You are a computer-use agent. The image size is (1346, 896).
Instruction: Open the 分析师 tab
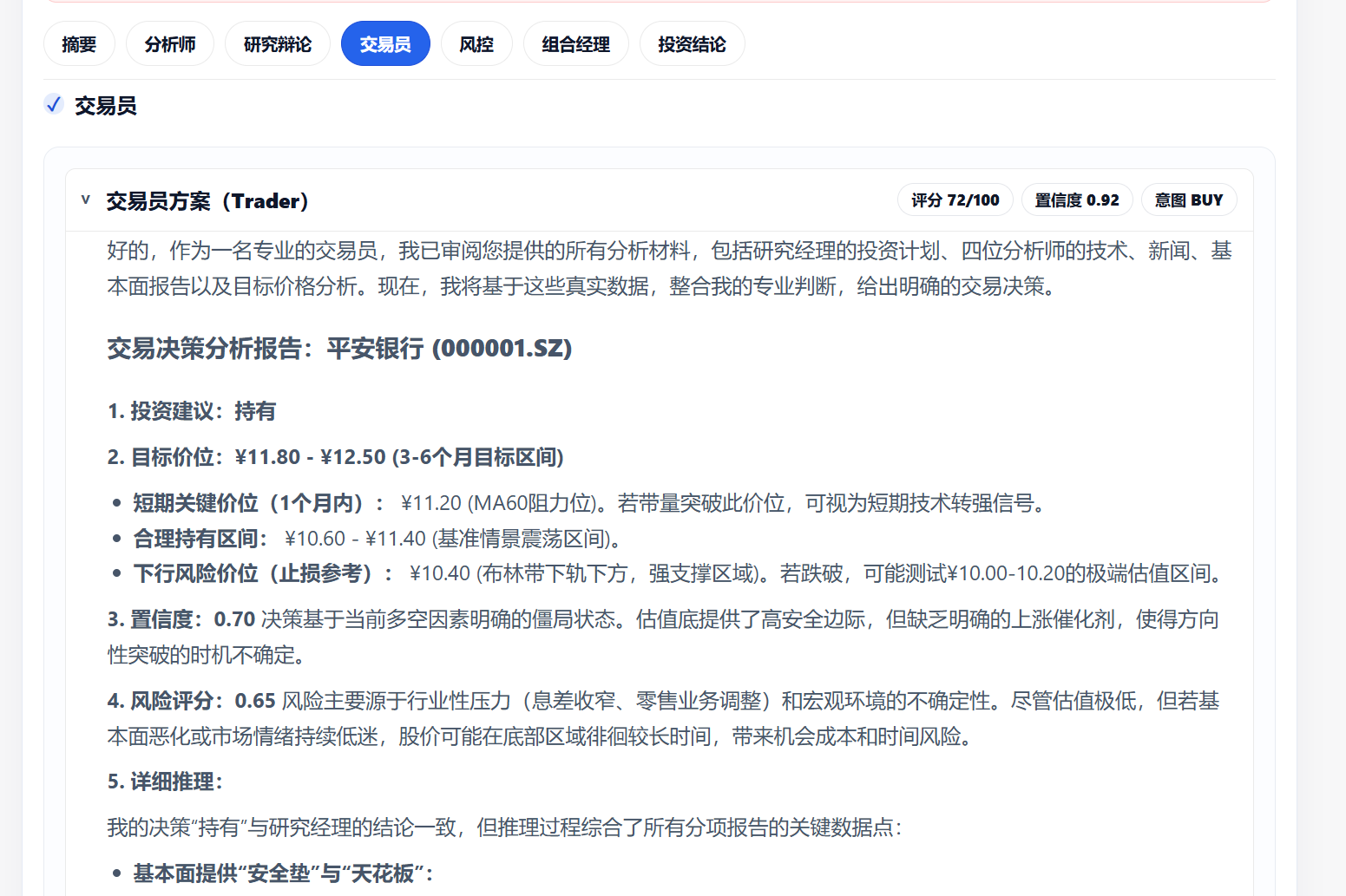tap(170, 43)
